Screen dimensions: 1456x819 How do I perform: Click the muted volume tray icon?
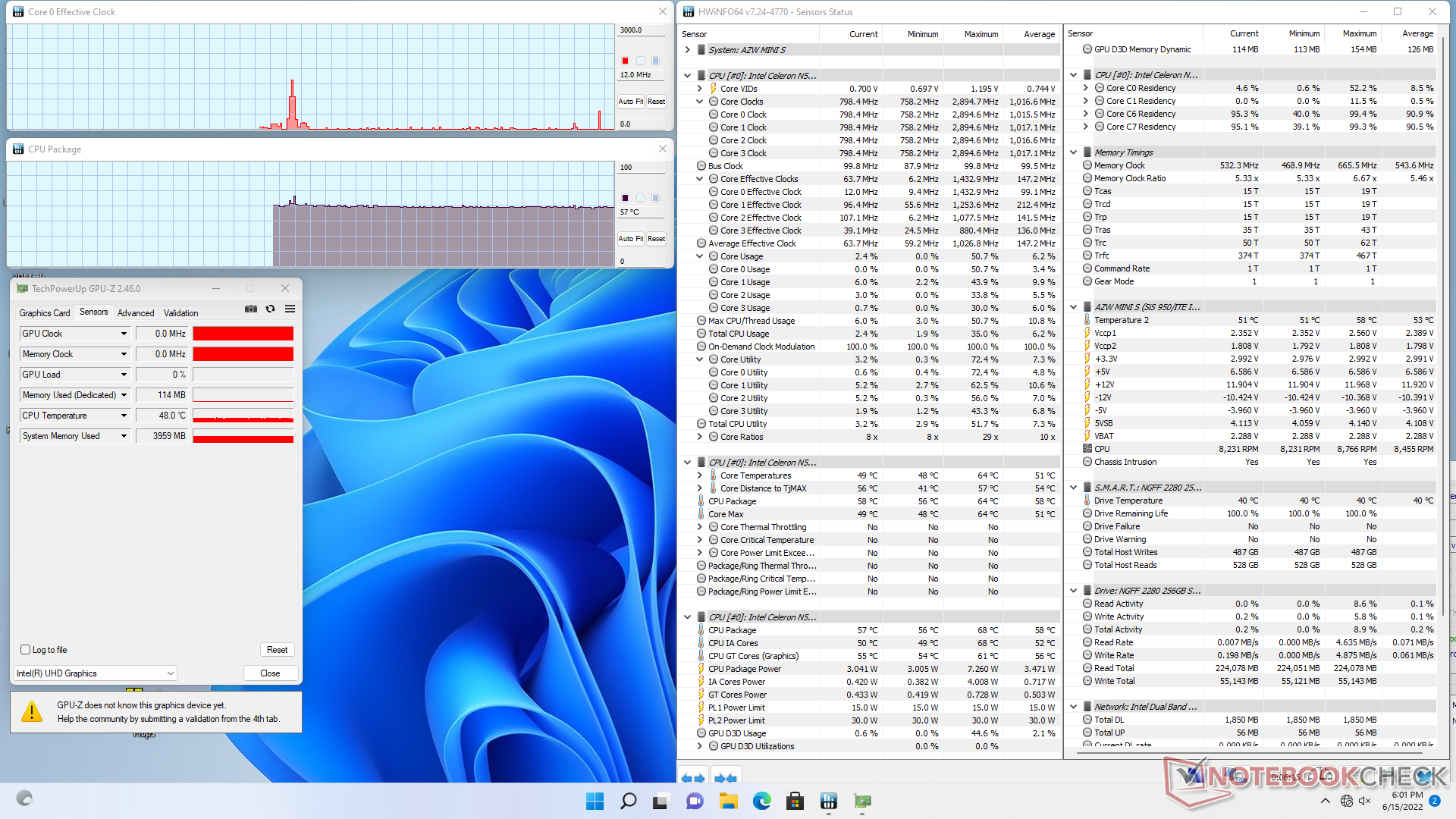tap(1365, 801)
